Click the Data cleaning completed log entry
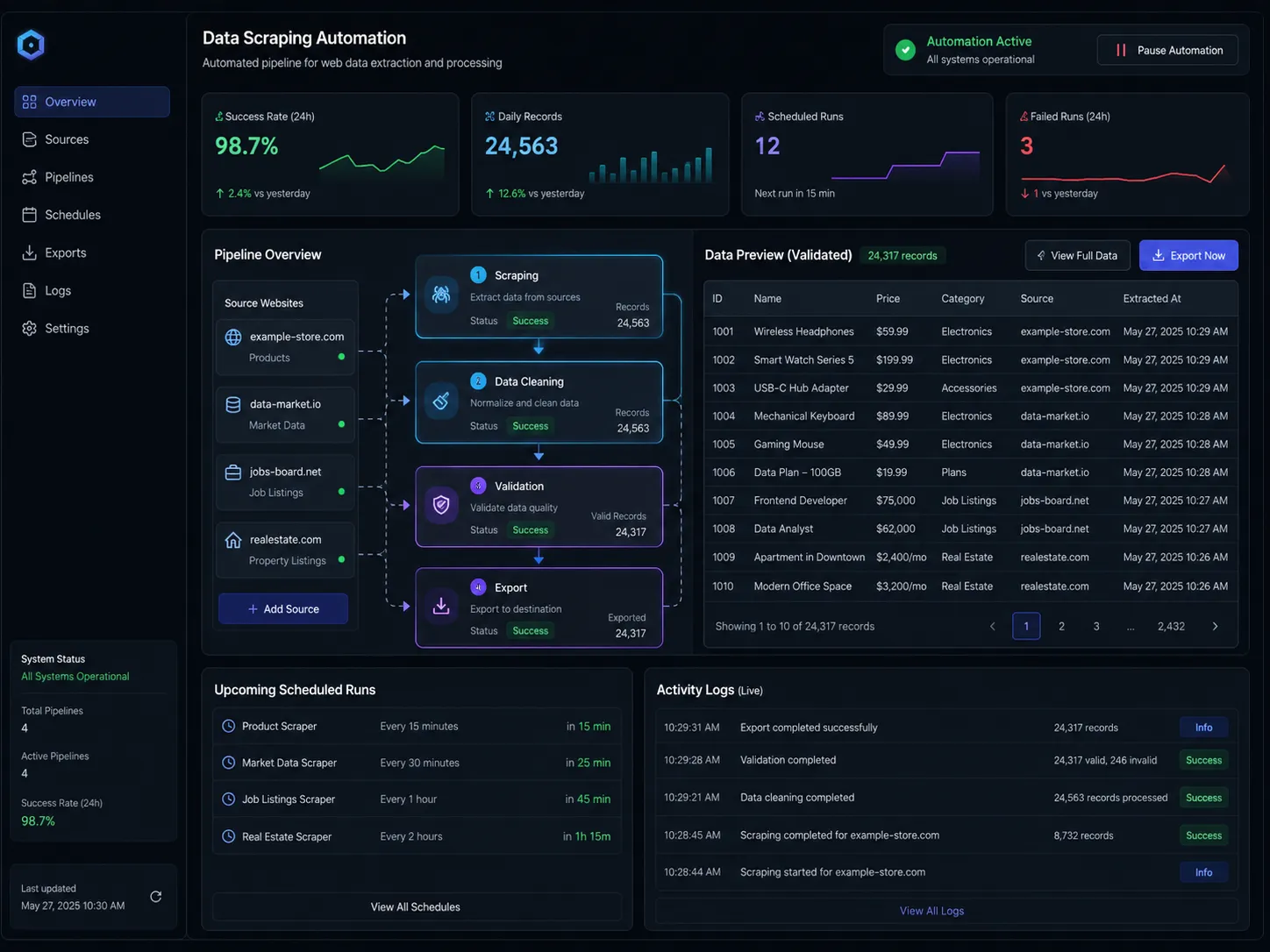 click(946, 798)
